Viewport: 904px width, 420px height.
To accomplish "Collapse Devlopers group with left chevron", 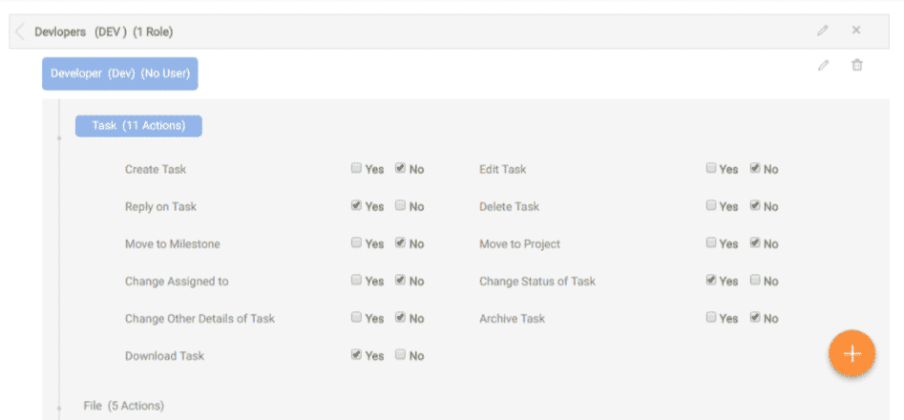I will click(20, 32).
